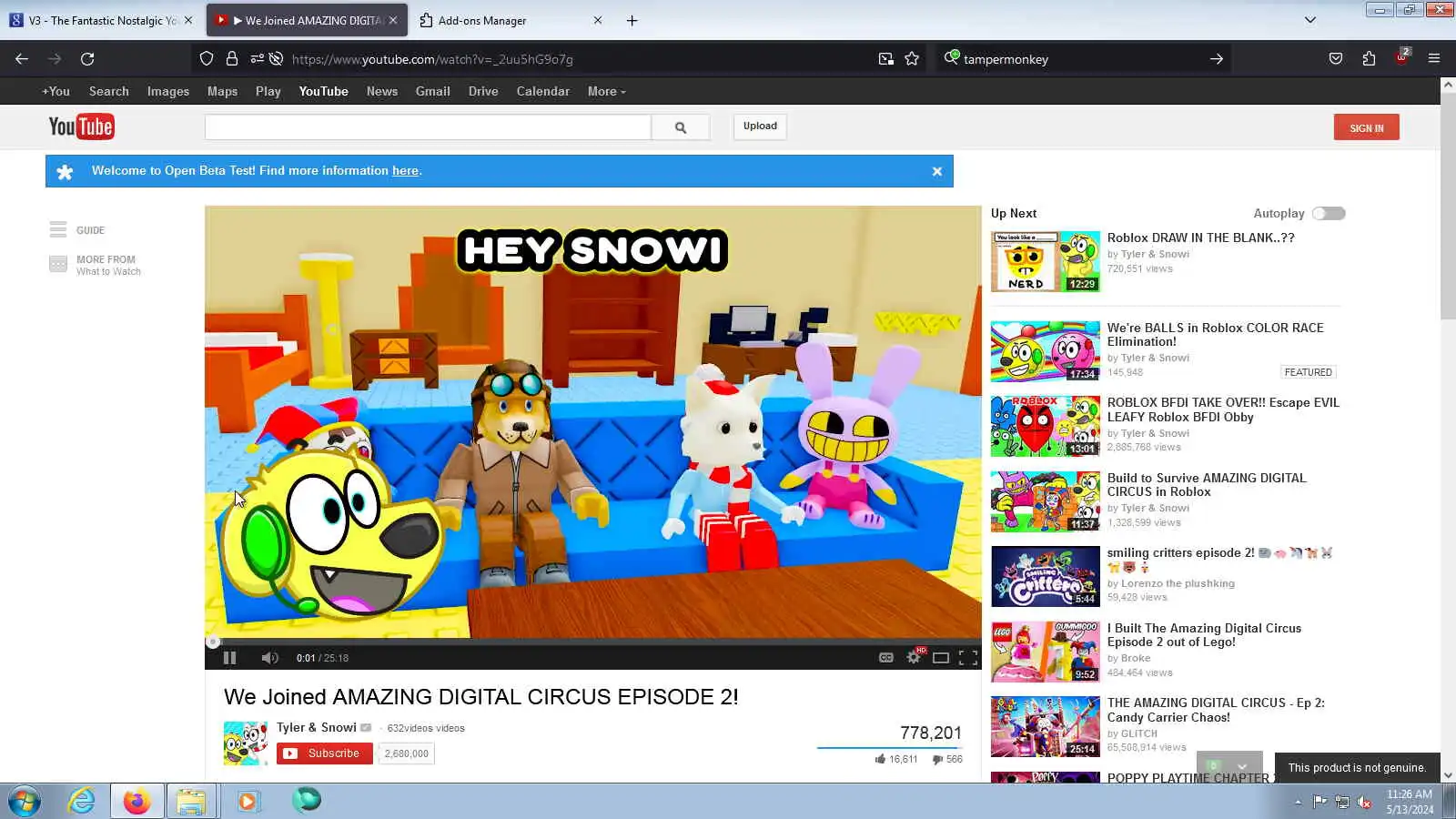Click the Tampermonkey search go arrow
Screen dimensions: 1456x819
coord(1217,59)
